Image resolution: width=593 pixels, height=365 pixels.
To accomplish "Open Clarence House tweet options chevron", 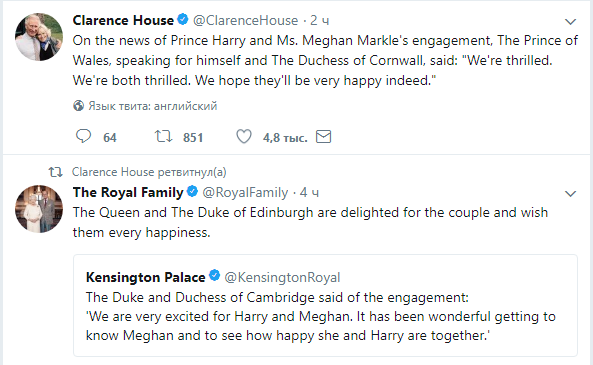I will pos(570,22).
